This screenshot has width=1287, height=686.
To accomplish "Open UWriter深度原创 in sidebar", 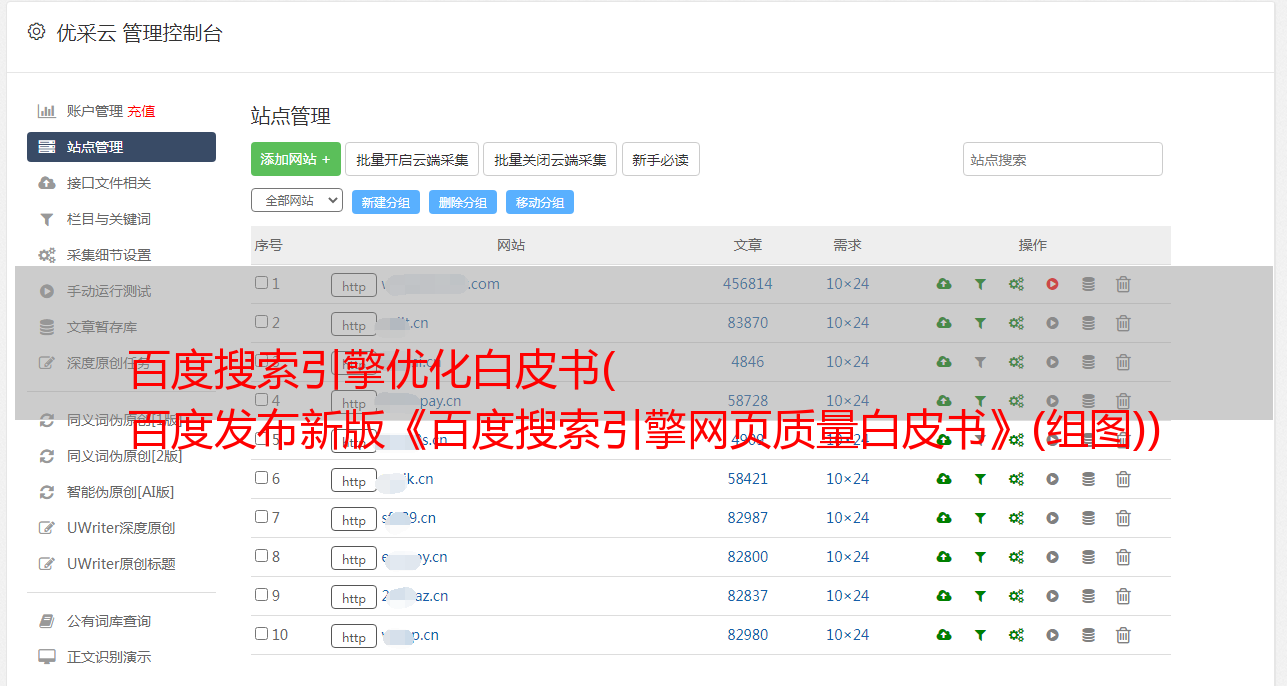I will (121, 528).
